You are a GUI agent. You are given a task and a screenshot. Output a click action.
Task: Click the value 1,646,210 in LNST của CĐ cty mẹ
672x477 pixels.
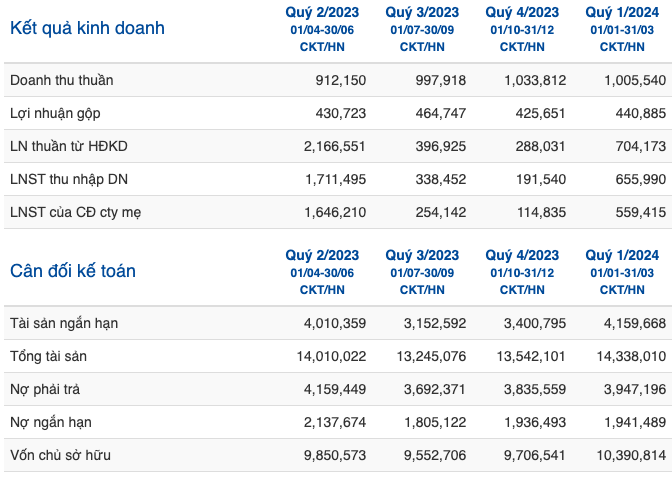coord(336,212)
